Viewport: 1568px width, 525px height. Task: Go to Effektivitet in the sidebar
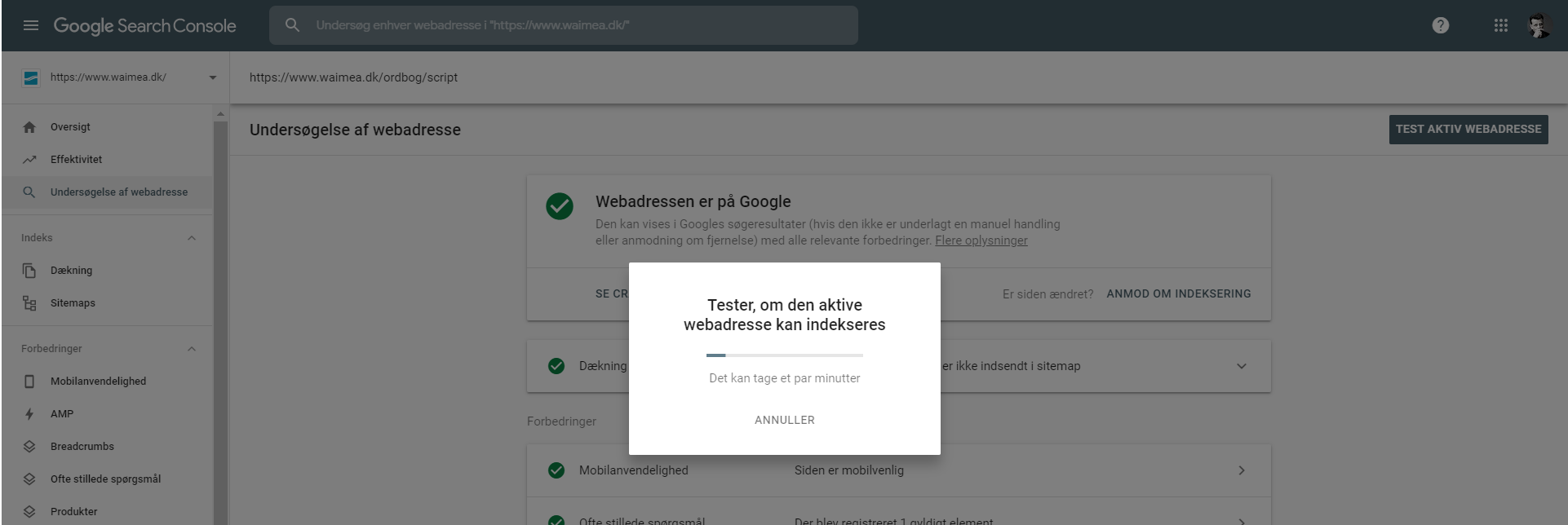tap(76, 160)
